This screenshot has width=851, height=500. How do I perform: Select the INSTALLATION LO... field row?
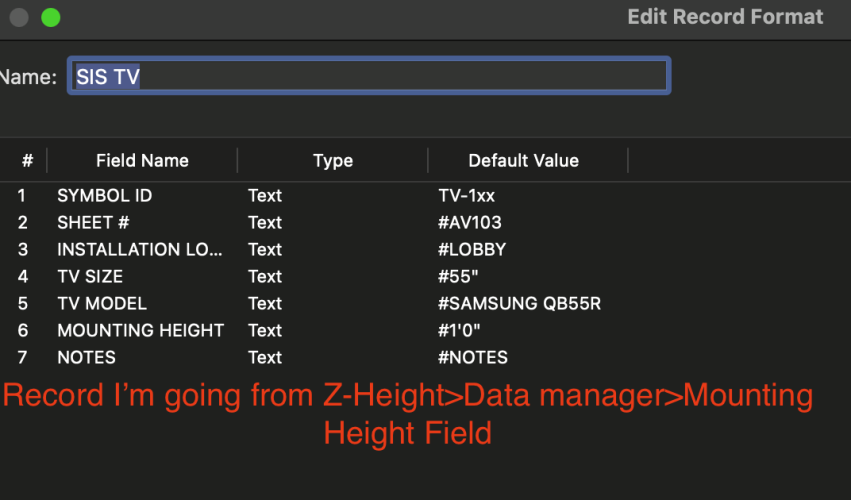140,250
